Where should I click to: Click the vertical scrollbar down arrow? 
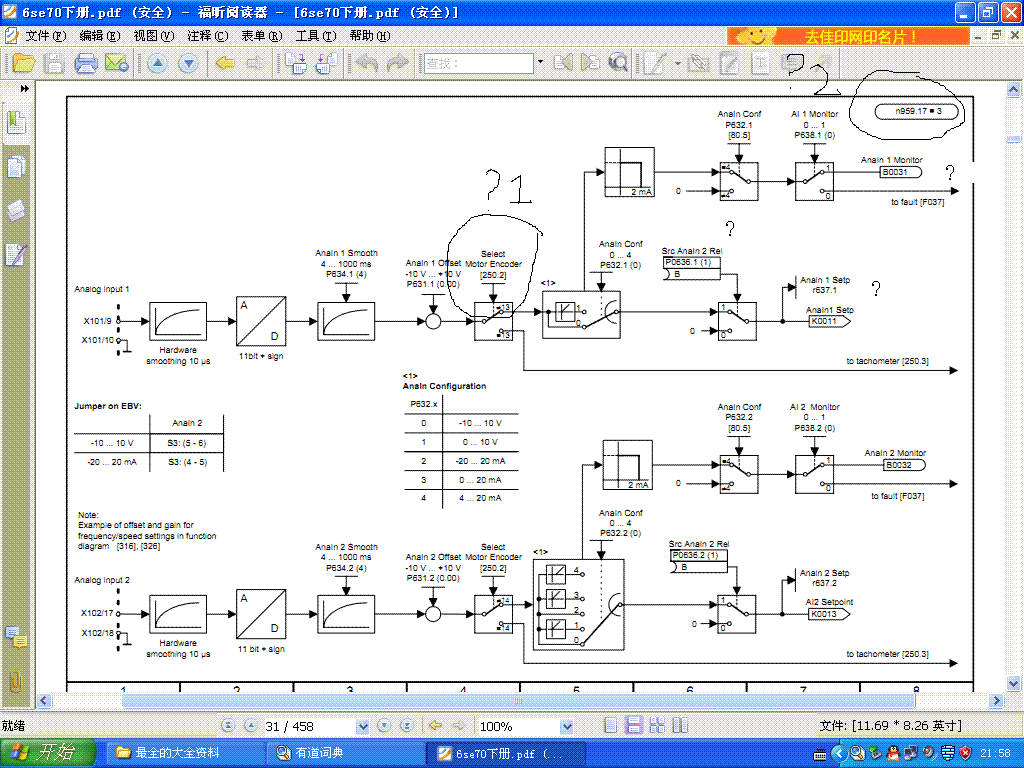(1014, 683)
